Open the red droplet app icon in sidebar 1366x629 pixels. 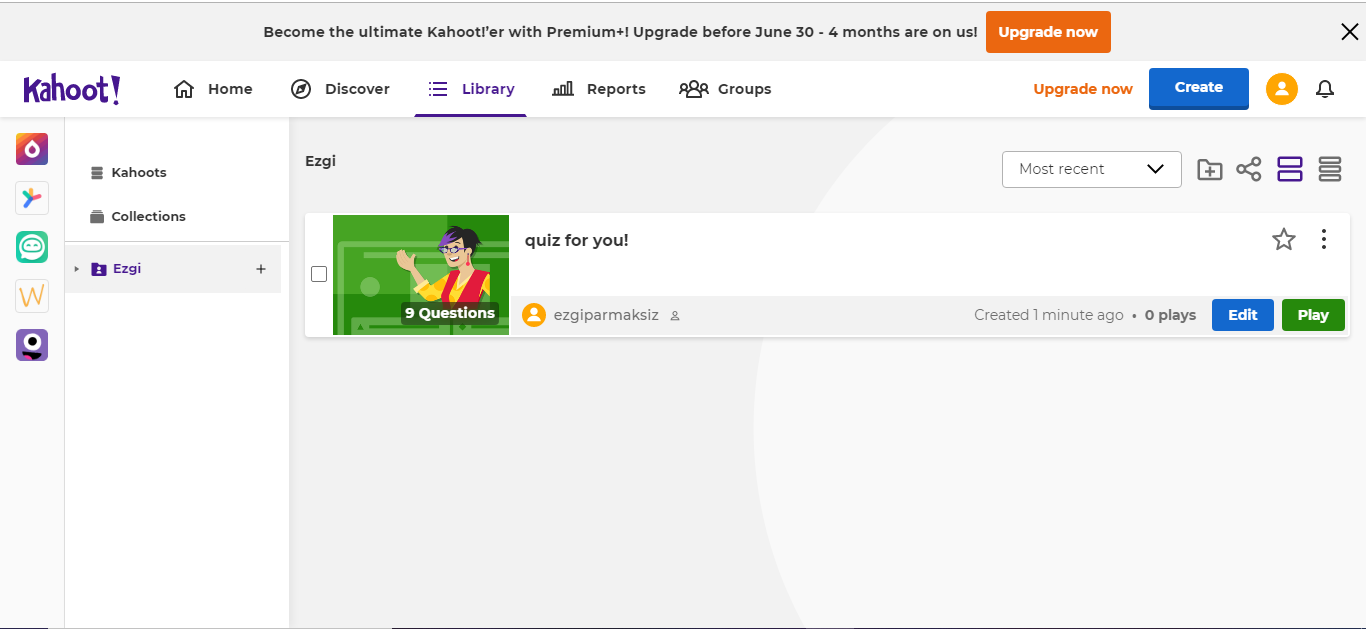coord(32,149)
